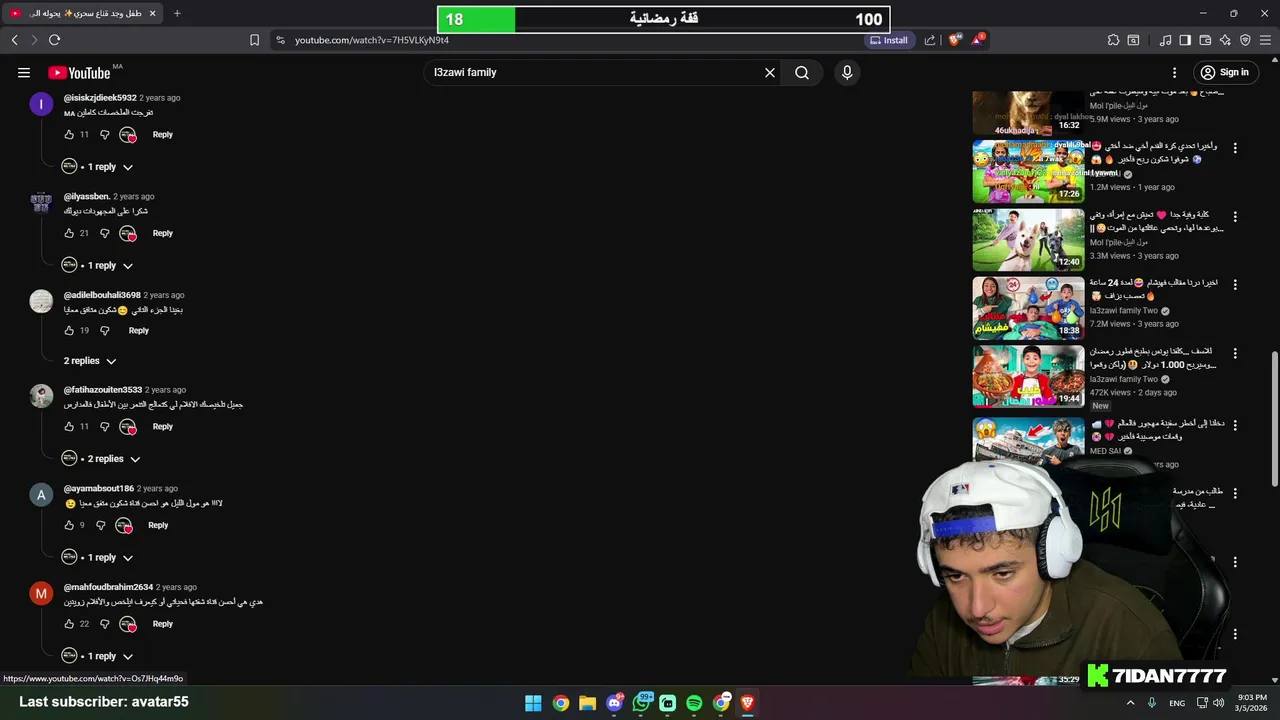
Task: Open WhatsApp from the taskbar
Action: 641,703
